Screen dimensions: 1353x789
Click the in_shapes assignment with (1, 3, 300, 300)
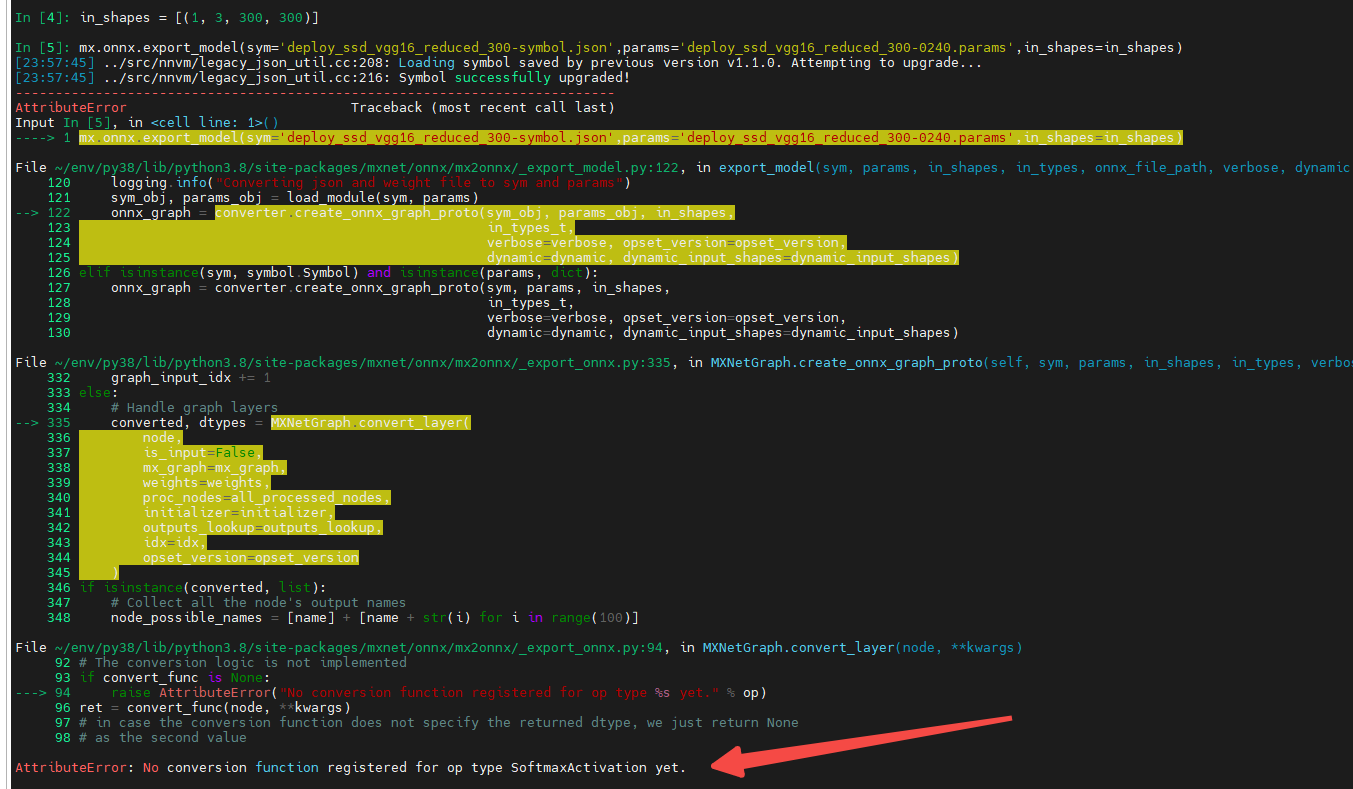pyautogui.click(x=199, y=18)
